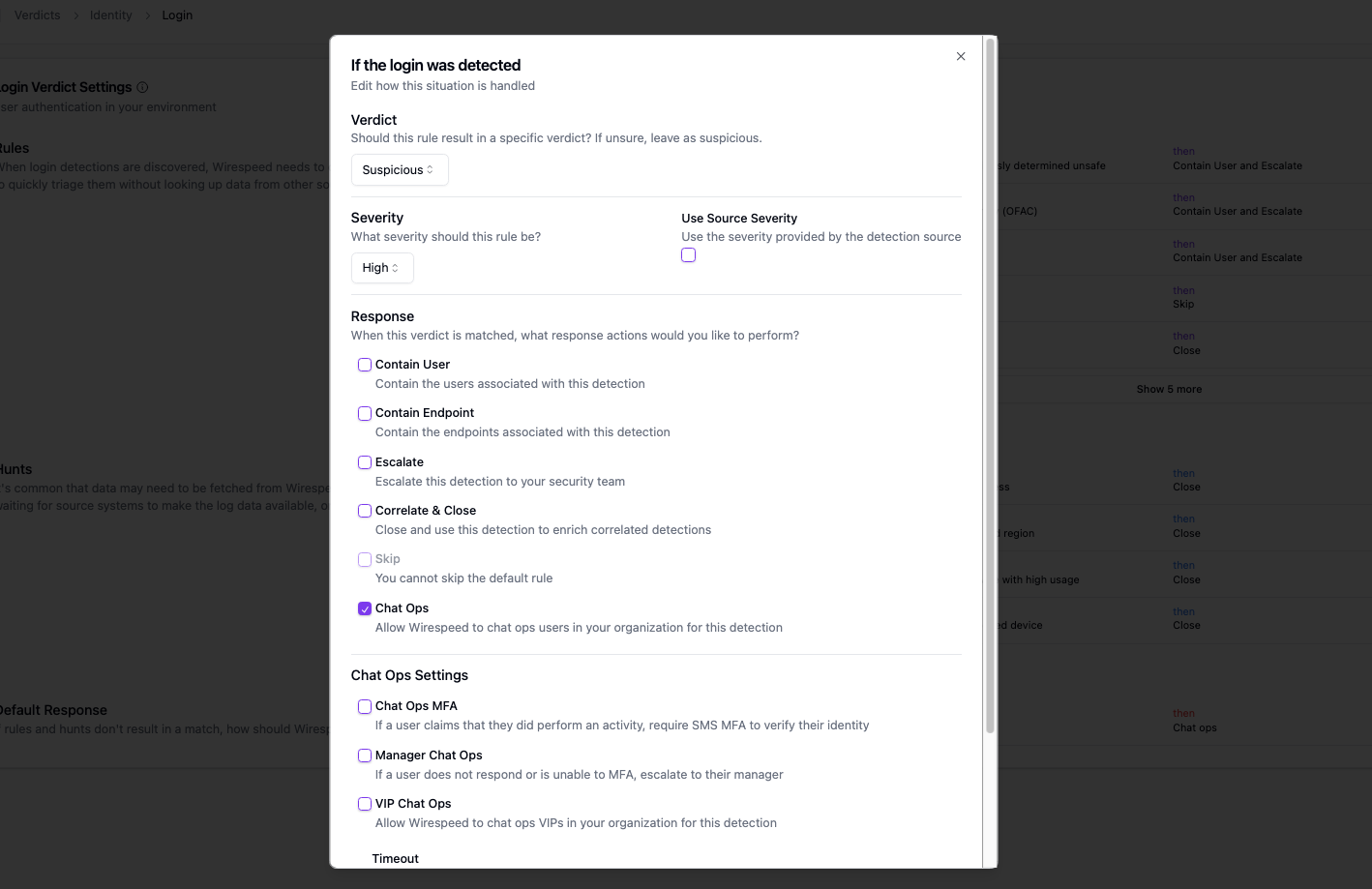Go to Verdicts in breadcrumb
Image resolution: width=1372 pixels, height=889 pixels.
(x=37, y=15)
